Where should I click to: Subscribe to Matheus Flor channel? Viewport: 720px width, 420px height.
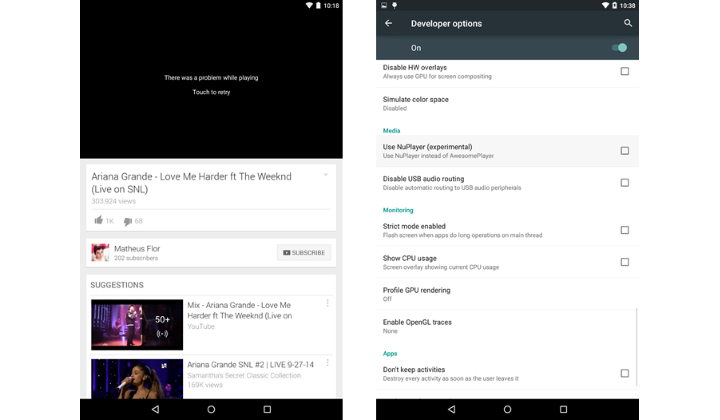[x=304, y=252]
